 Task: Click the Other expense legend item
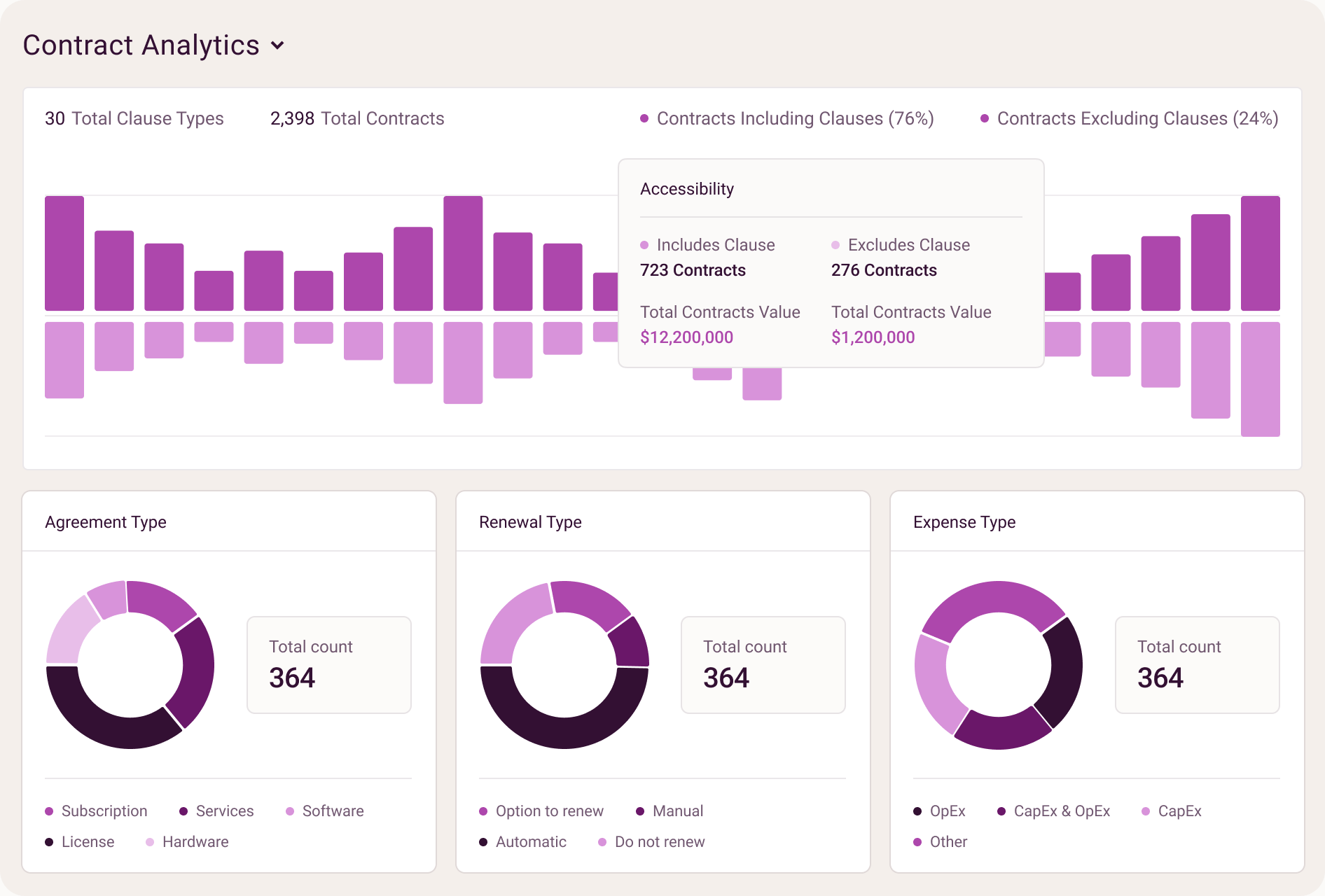coord(941,842)
